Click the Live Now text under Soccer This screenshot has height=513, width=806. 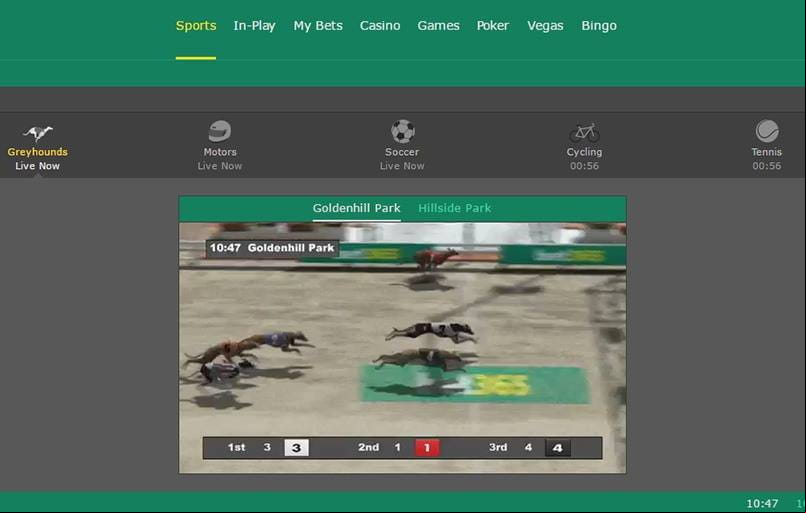click(402, 166)
